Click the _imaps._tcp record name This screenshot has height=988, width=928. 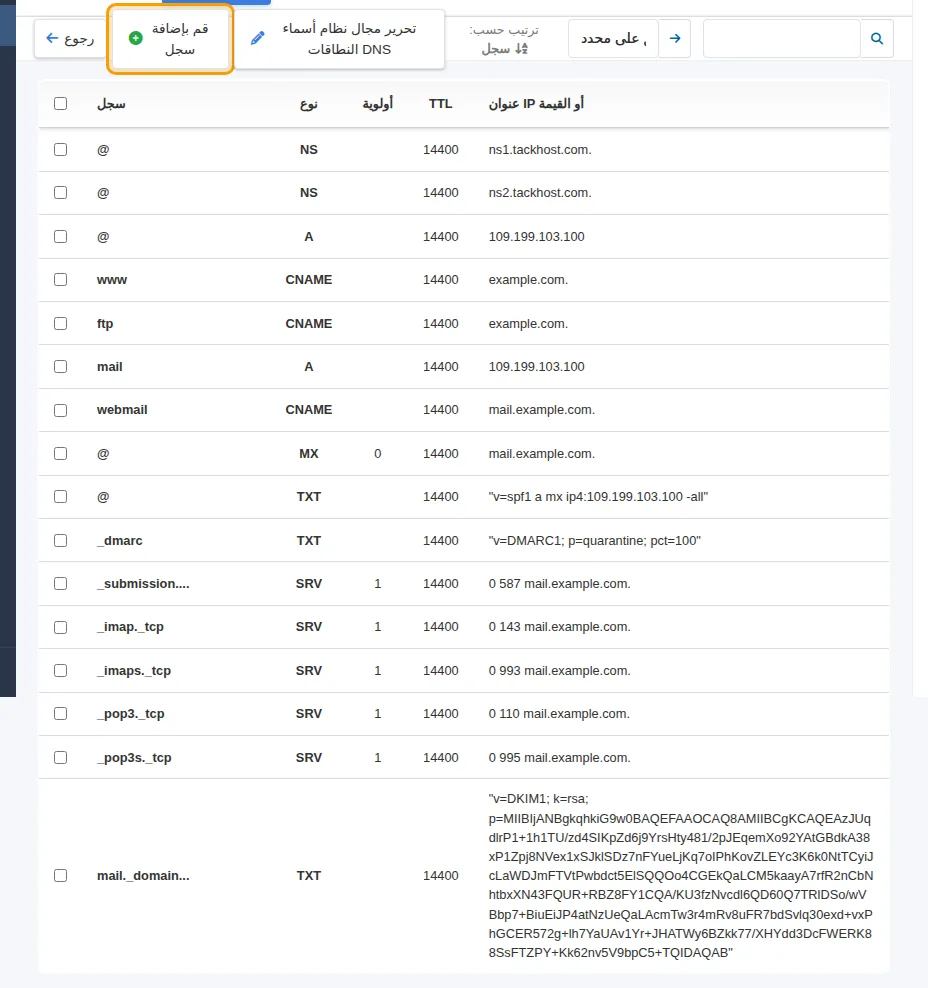point(134,671)
